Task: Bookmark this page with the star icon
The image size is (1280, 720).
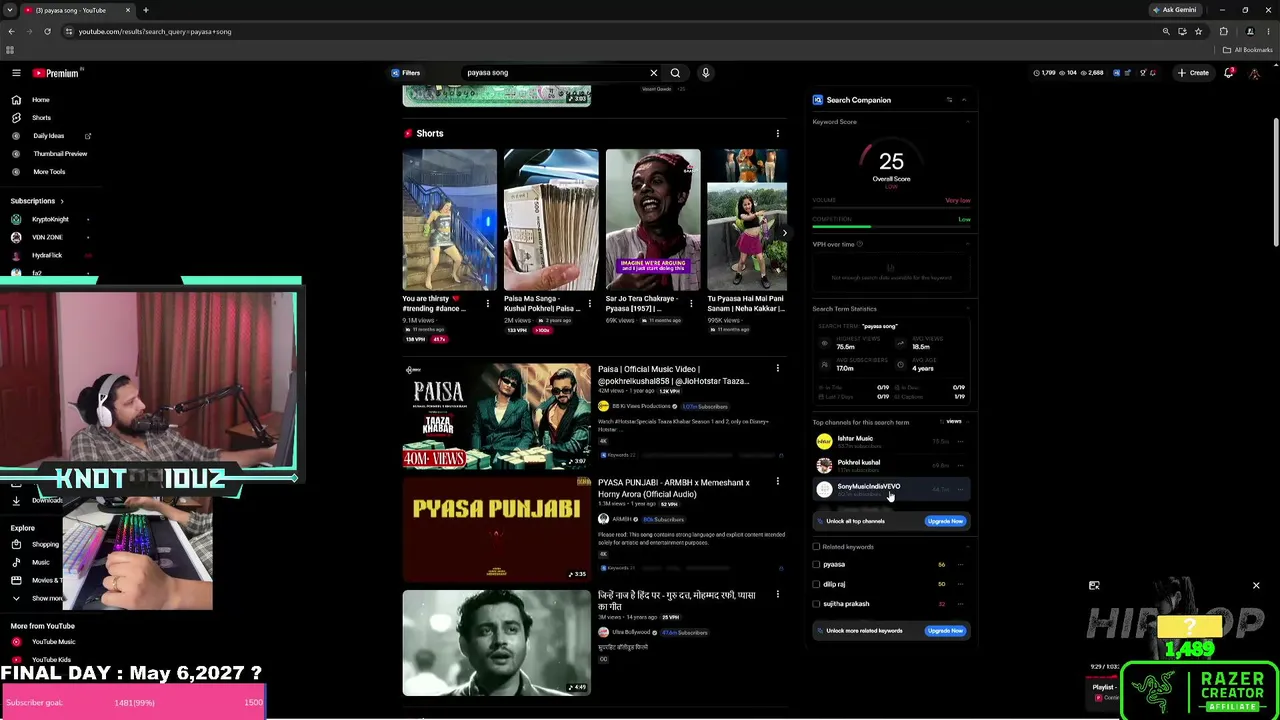Action: (x=1198, y=31)
